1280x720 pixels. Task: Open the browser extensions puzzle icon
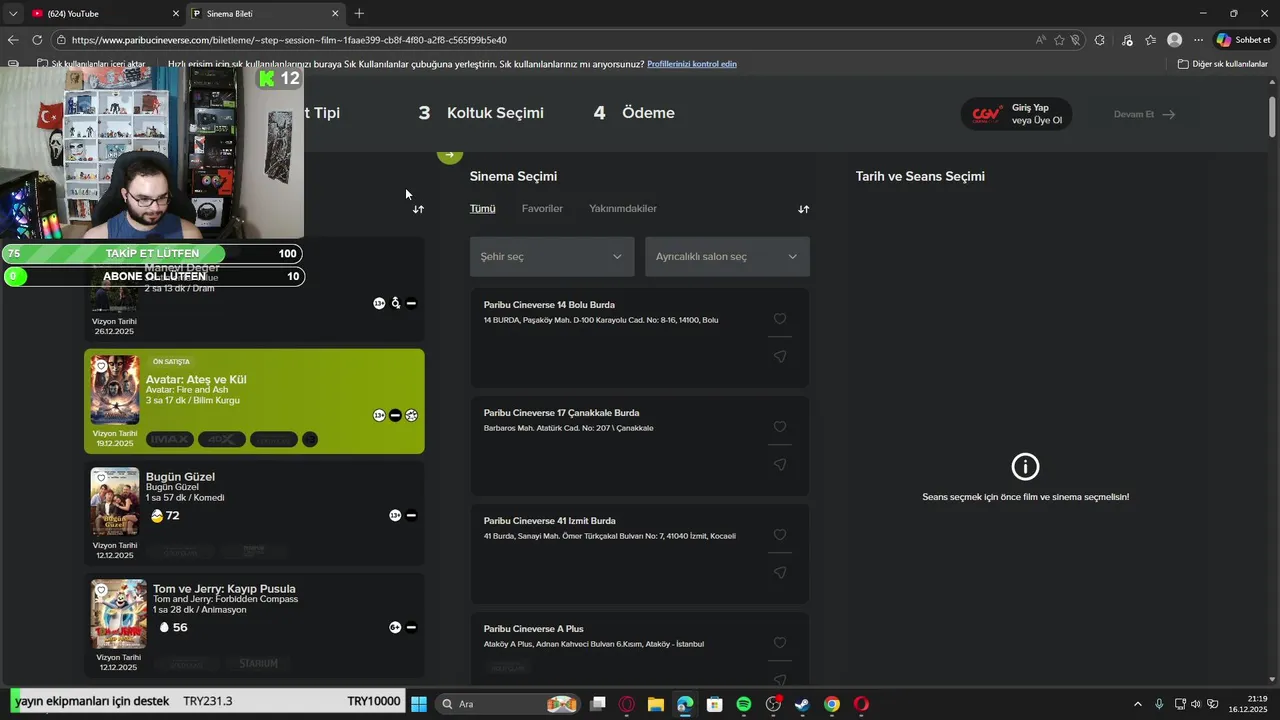coord(1100,40)
